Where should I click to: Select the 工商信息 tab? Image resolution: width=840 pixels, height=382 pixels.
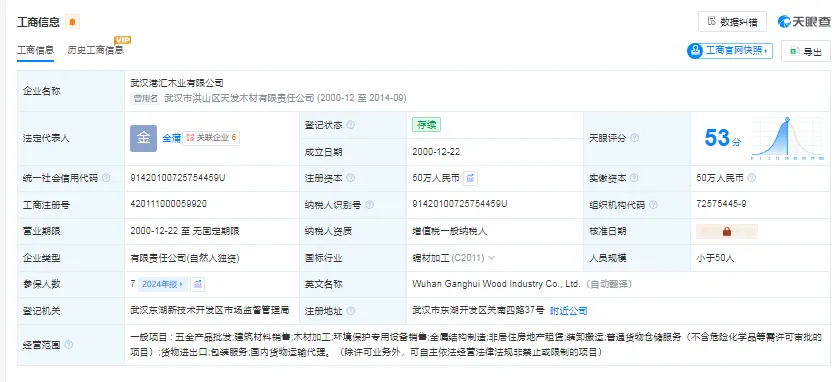(x=35, y=50)
